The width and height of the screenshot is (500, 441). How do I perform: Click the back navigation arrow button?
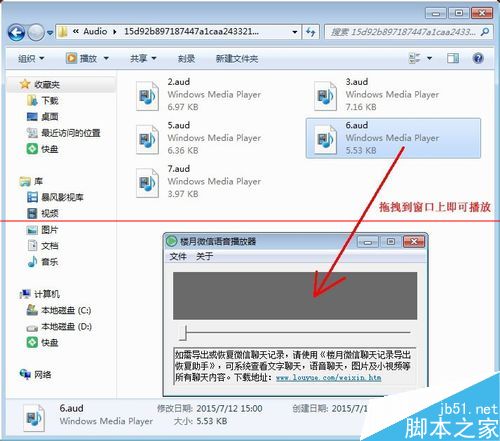pyautogui.click(x=16, y=33)
